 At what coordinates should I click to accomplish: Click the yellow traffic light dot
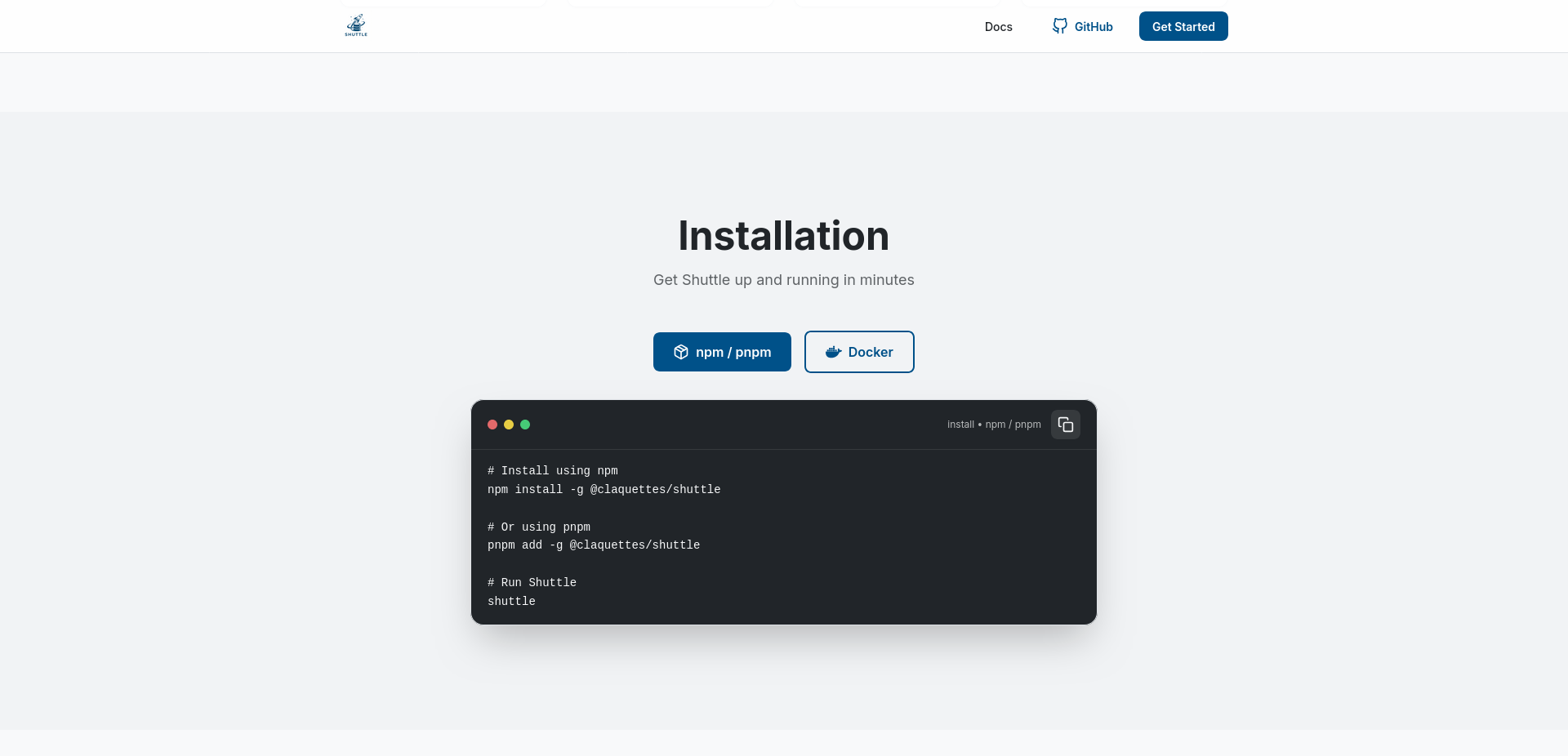pyautogui.click(x=509, y=425)
